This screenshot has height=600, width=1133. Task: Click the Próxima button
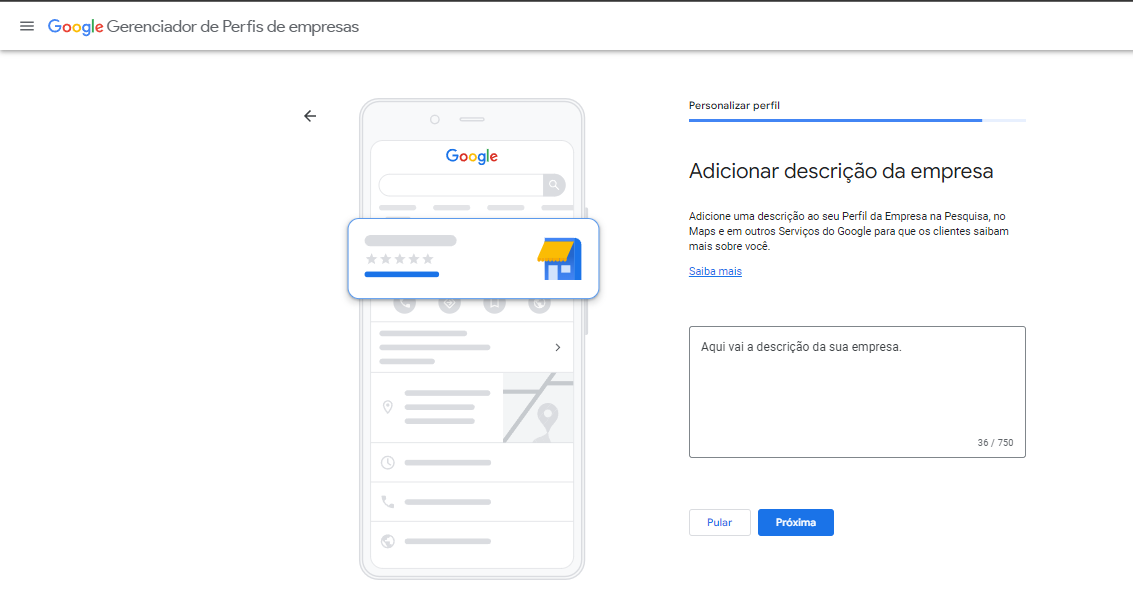coord(796,522)
